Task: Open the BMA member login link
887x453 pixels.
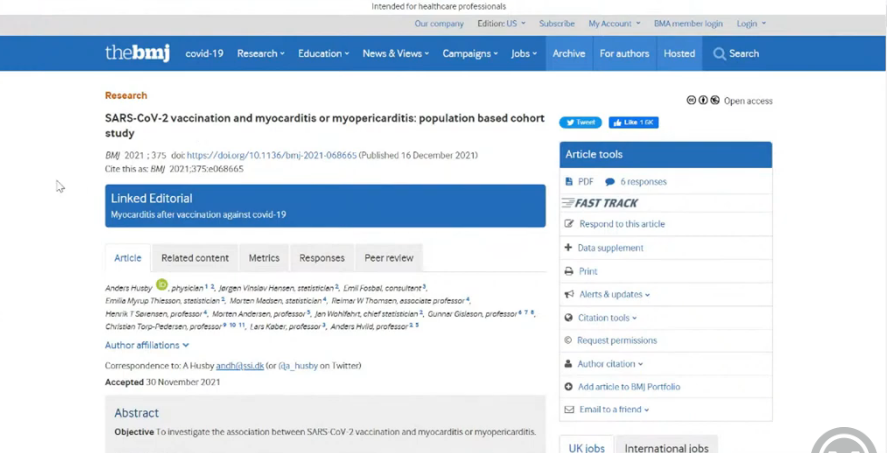Action: [688, 23]
